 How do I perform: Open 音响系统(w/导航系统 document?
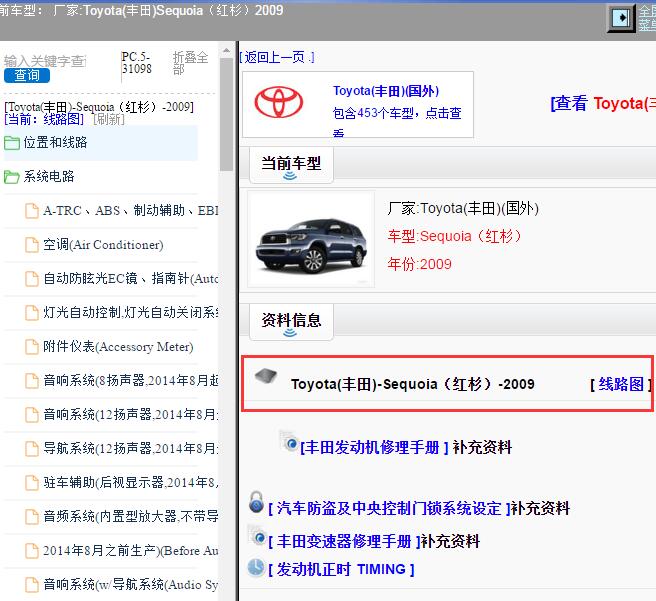click(x=131, y=584)
